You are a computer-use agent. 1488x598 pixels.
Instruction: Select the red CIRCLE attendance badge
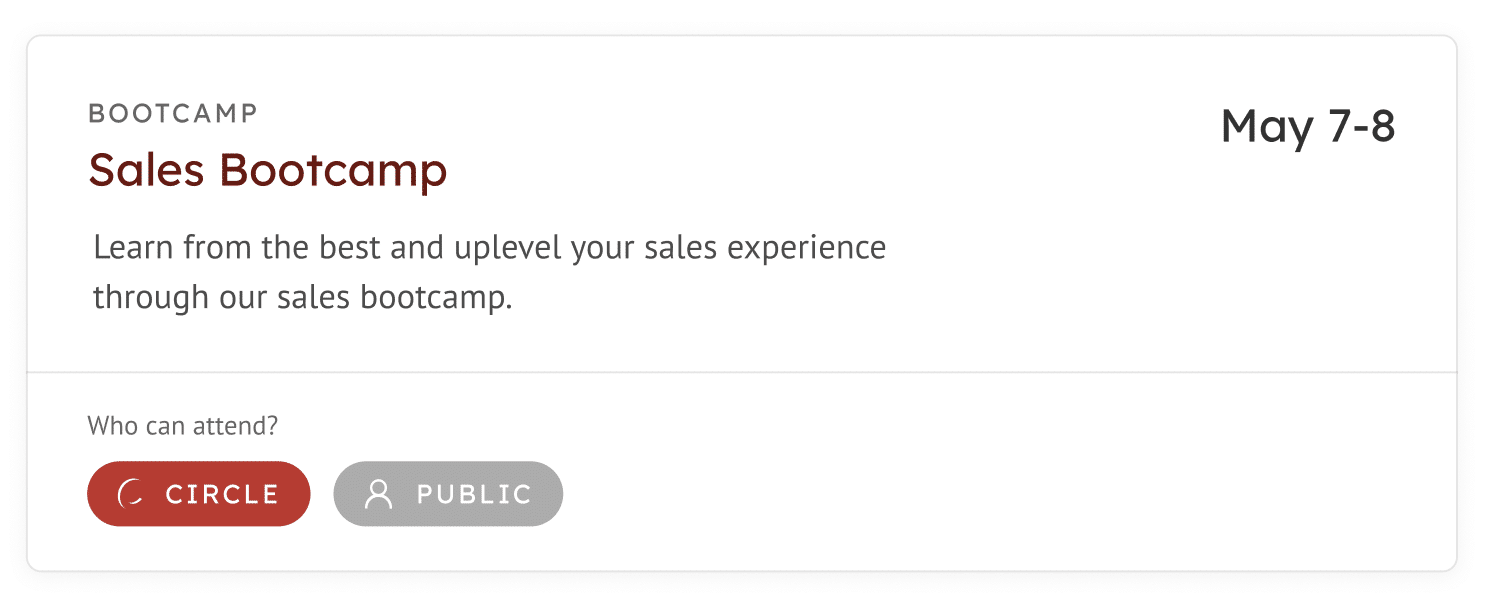point(199,494)
